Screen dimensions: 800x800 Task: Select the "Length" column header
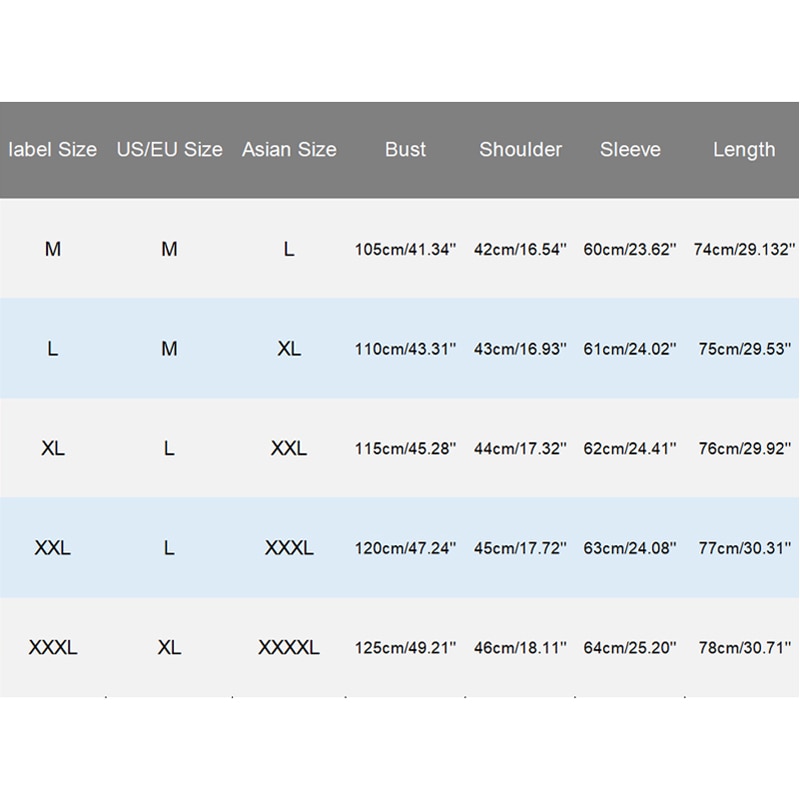[744, 150]
